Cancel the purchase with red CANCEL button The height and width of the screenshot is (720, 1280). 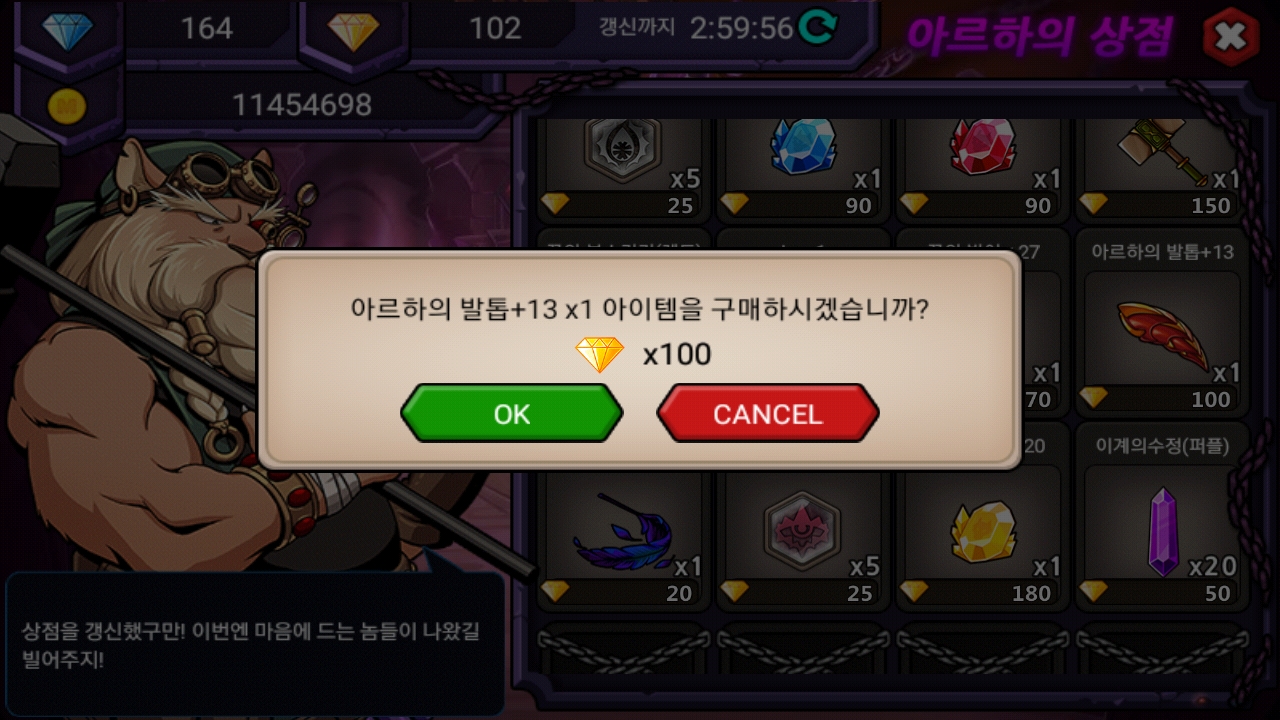767,413
